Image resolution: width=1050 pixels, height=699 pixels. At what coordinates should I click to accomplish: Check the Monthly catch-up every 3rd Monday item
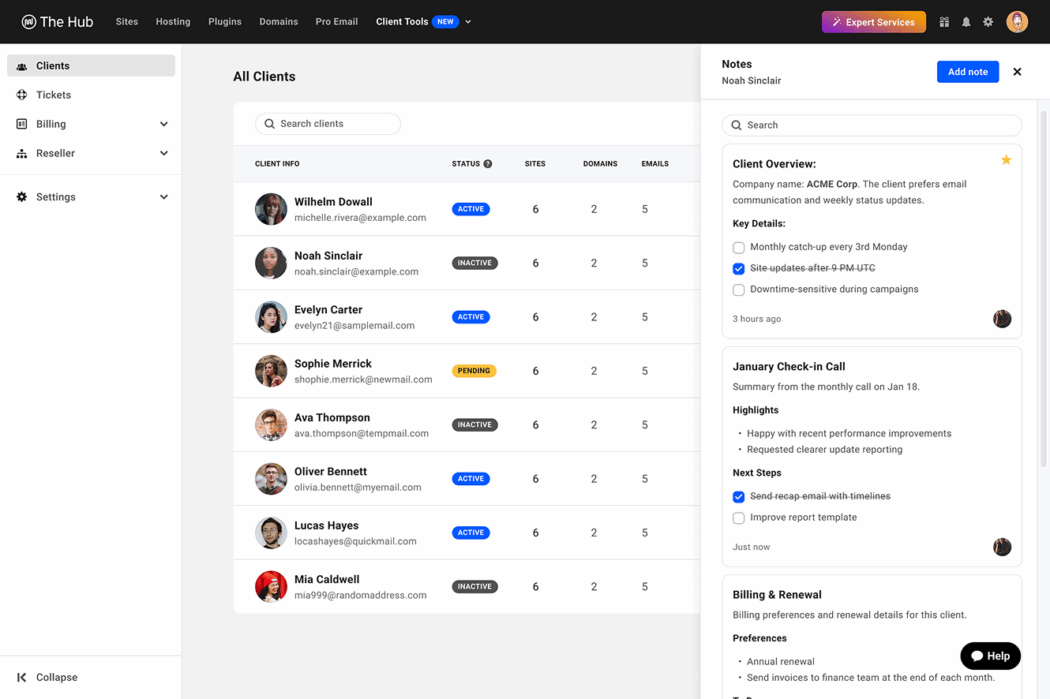pyautogui.click(x=738, y=247)
